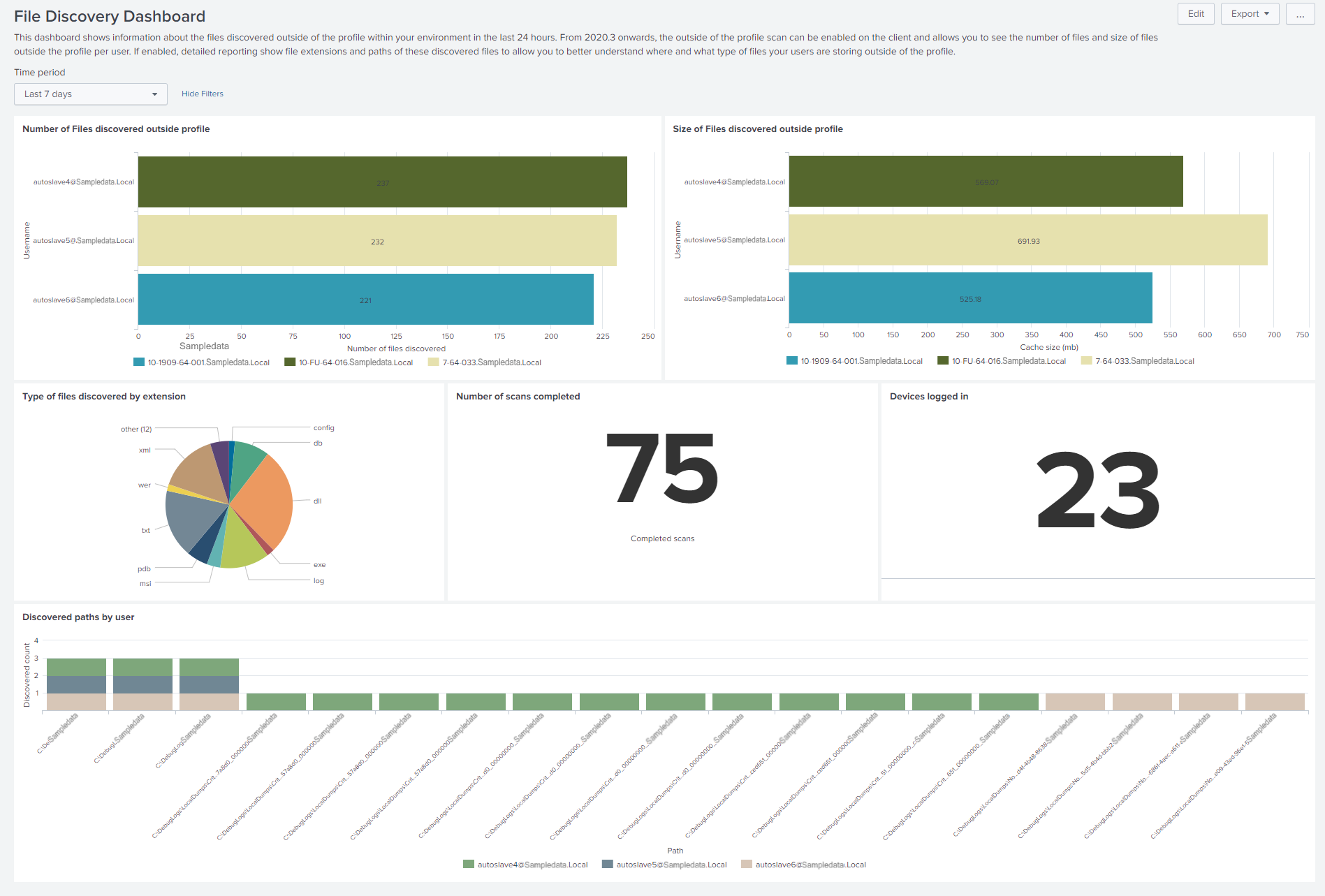Click the 10-FU-64-016 legend swatch in Number of Files chart
The height and width of the screenshot is (896, 1325).
pos(290,362)
